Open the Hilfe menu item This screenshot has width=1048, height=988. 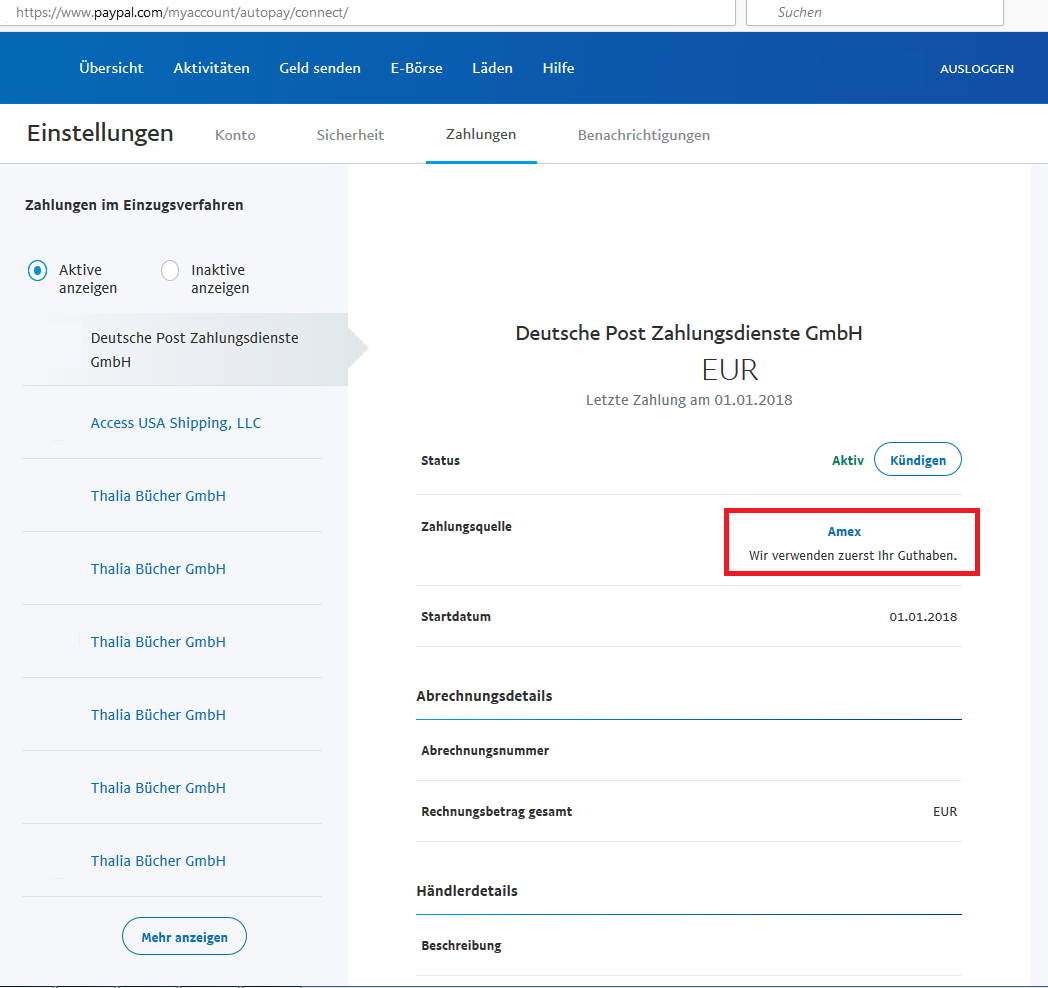[x=558, y=68]
